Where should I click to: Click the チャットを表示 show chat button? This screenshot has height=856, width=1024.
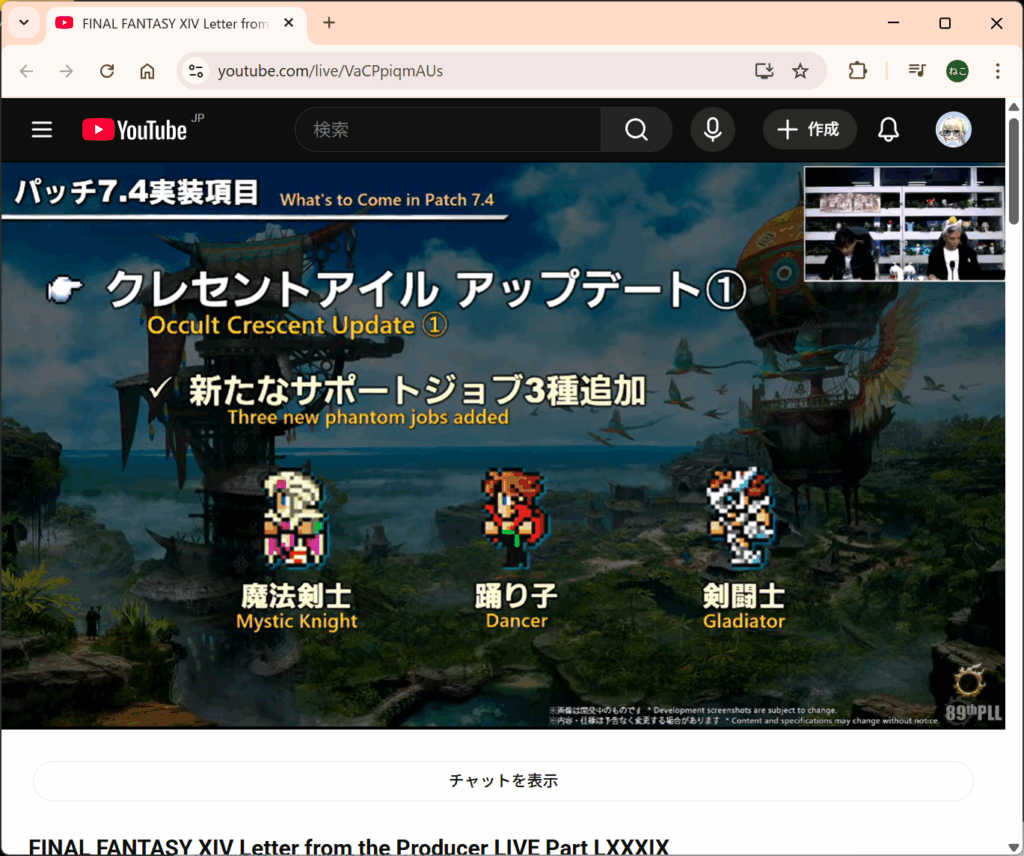[x=503, y=781]
